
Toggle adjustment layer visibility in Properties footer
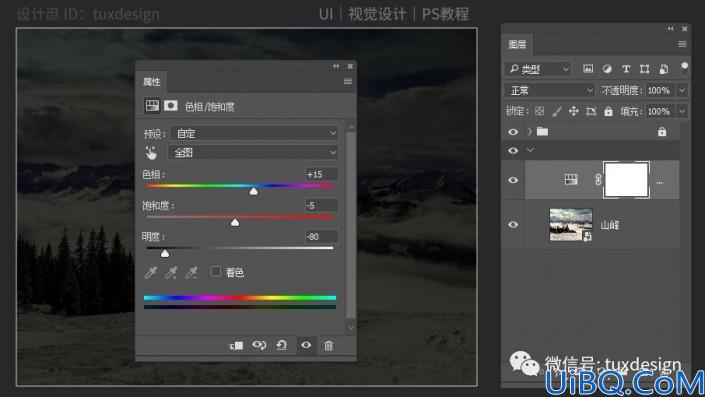pos(306,345)
